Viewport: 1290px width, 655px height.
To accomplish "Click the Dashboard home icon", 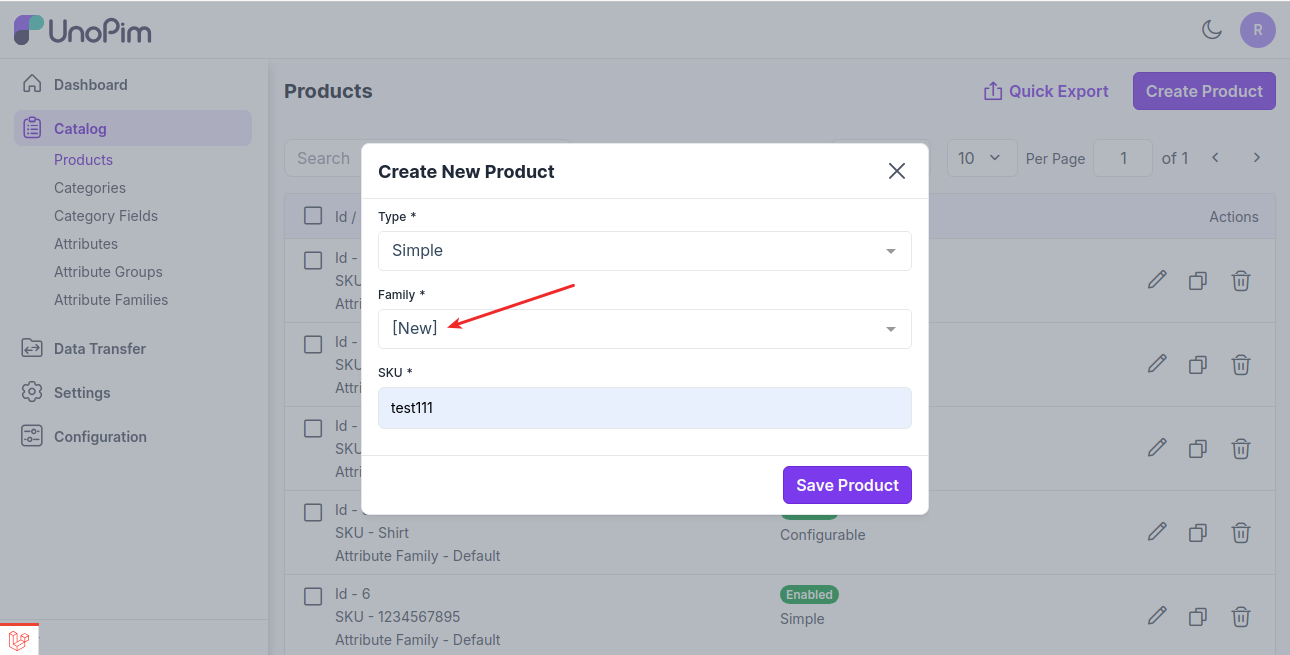I will tap(32, 84).
